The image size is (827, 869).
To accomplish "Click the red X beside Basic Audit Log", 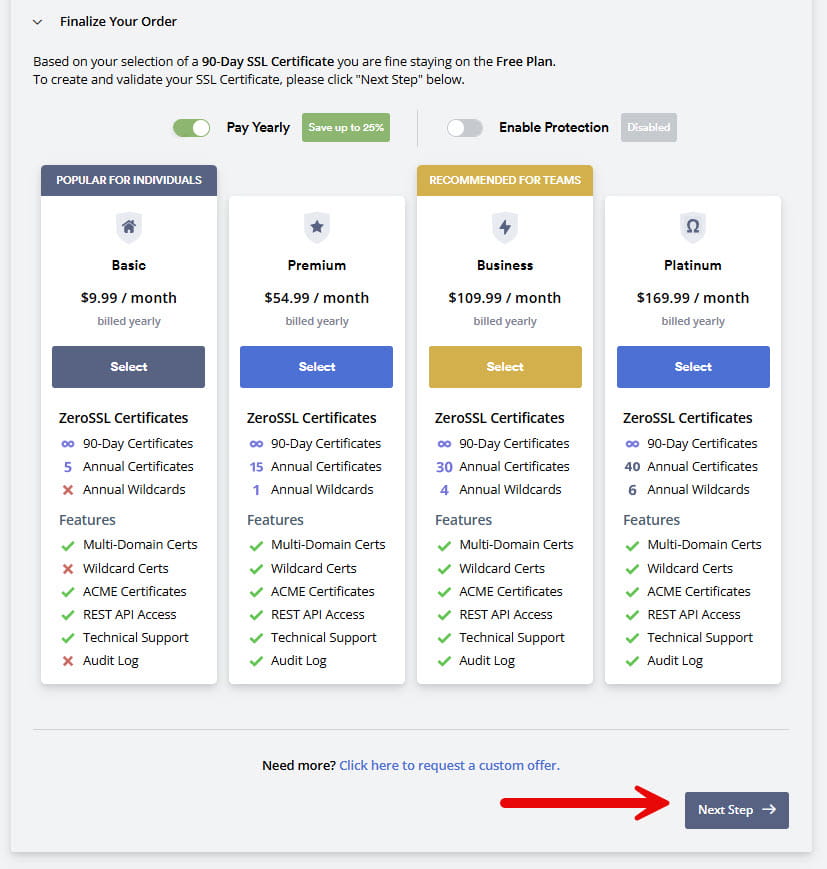I will point(68,661).
